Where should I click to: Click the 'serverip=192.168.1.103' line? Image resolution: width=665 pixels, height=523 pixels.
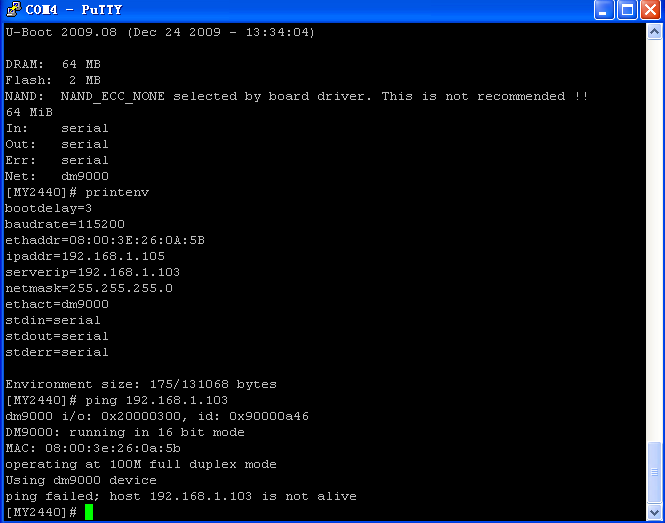coord(92,272)
